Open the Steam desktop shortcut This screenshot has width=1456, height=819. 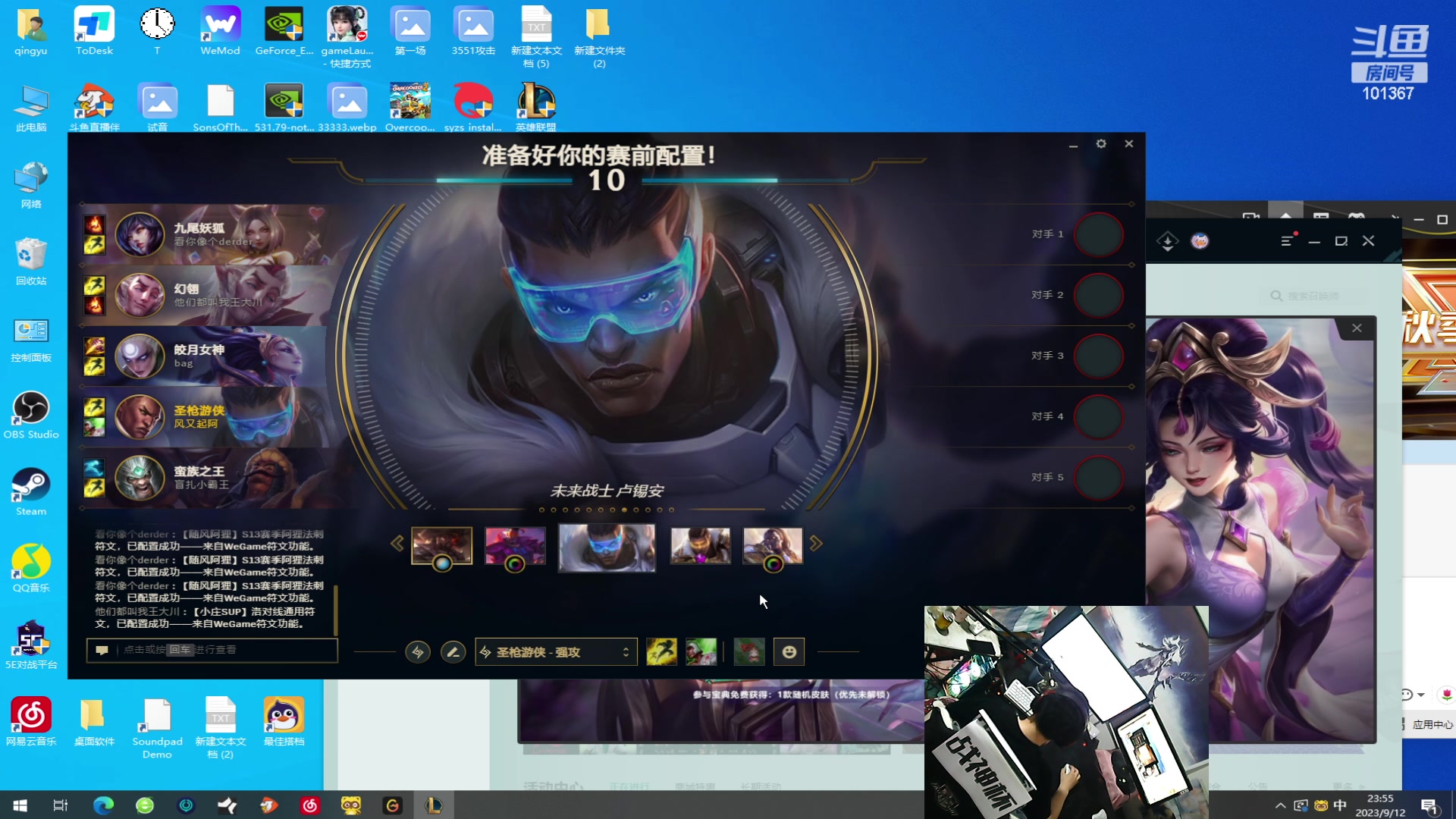pyautogui.click(x=31, y=491)
